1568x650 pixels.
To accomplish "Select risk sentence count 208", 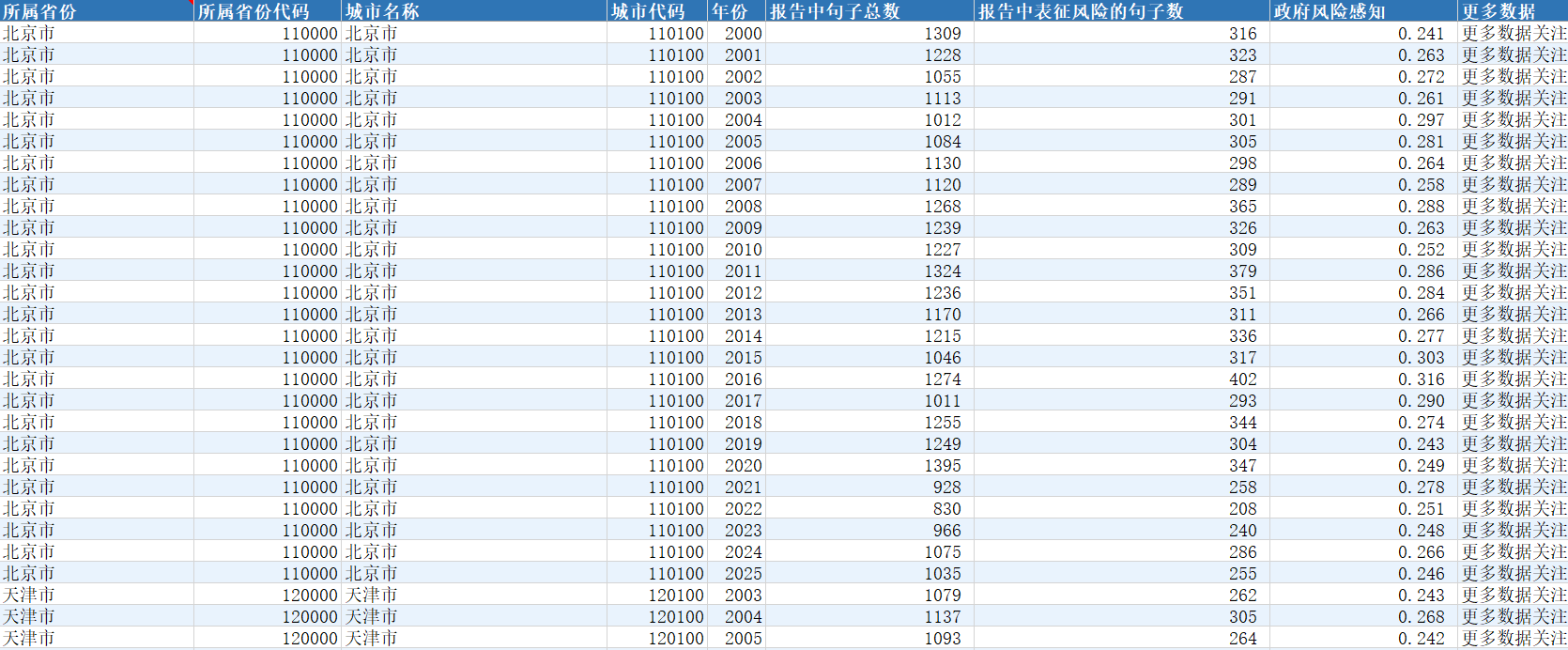I will coord(1243,508).
